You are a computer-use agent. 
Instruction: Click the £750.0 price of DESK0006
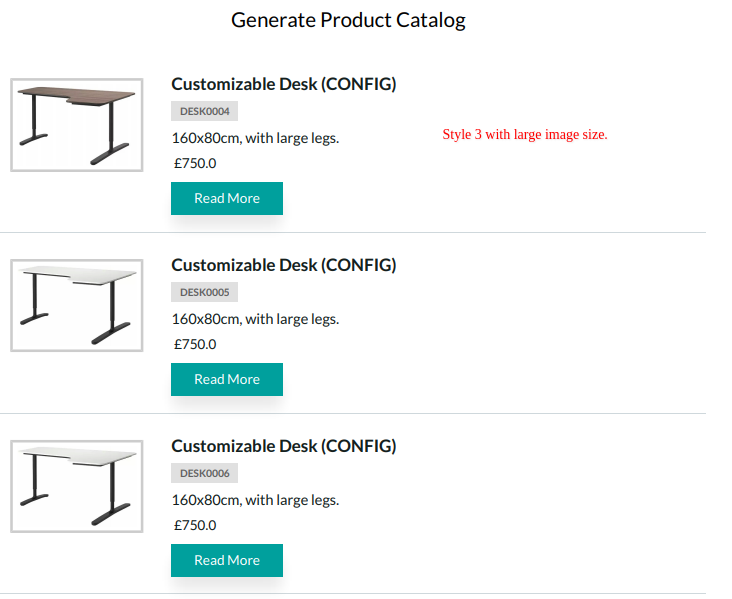(195, 525)
